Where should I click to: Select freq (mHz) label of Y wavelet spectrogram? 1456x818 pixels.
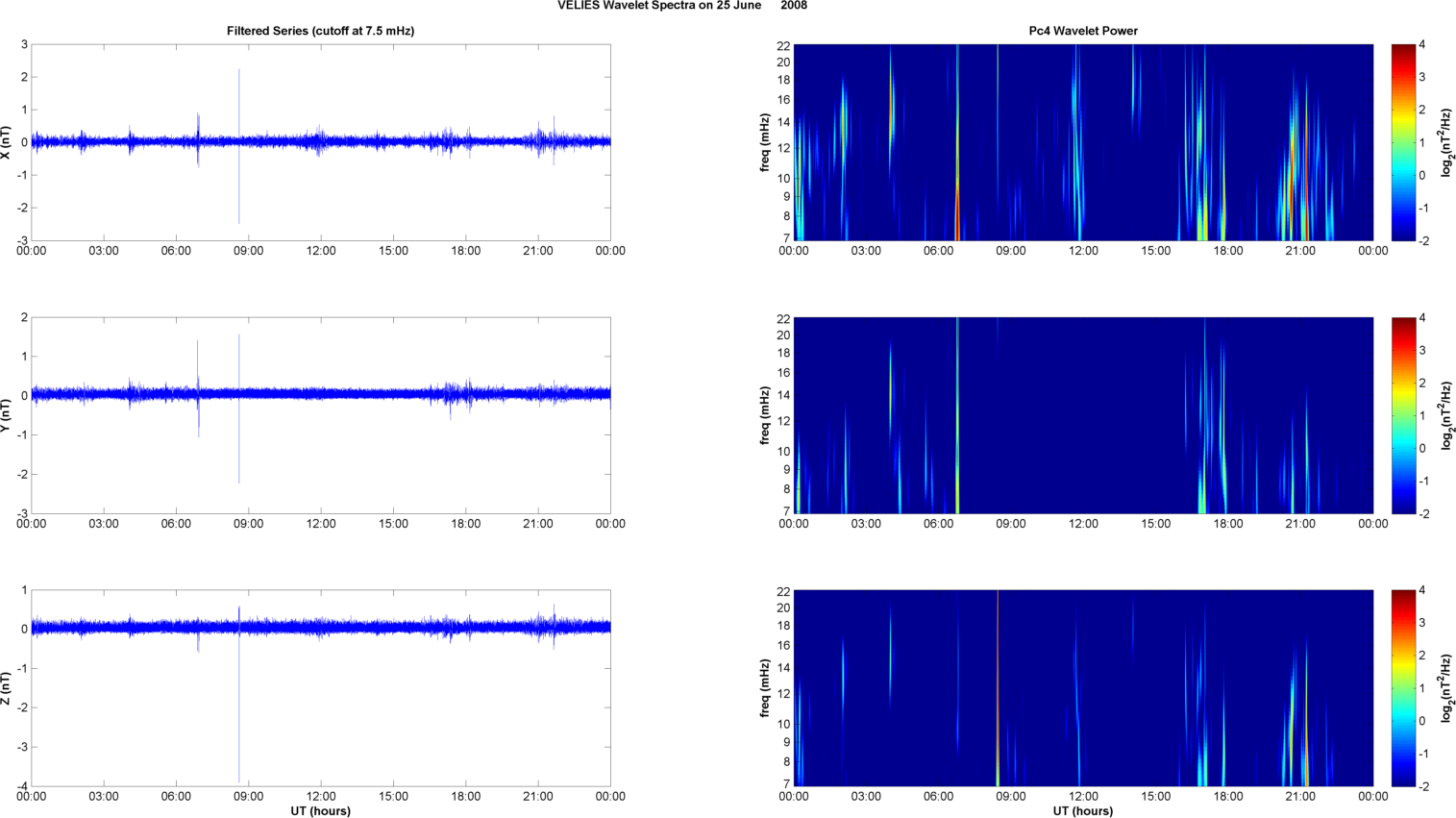(x=765, y=415)
